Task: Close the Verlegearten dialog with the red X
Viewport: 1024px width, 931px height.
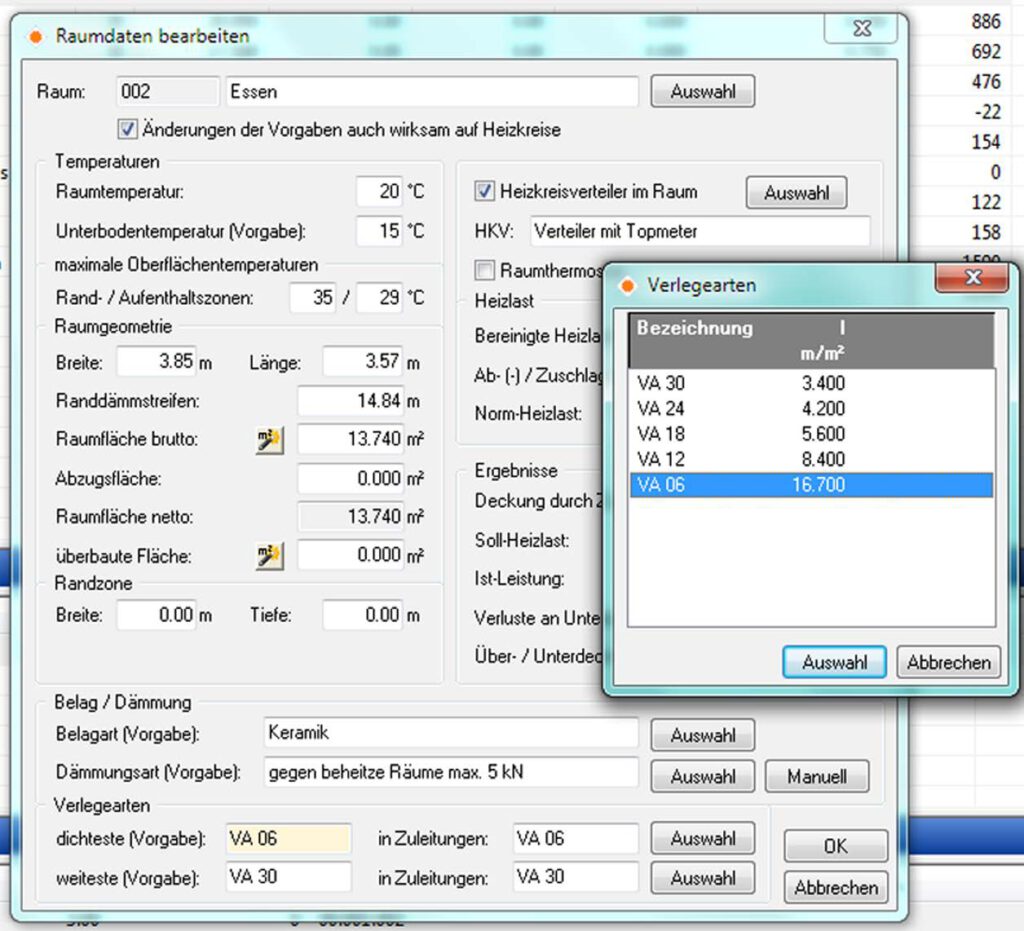Action: (x=972, y=277)
